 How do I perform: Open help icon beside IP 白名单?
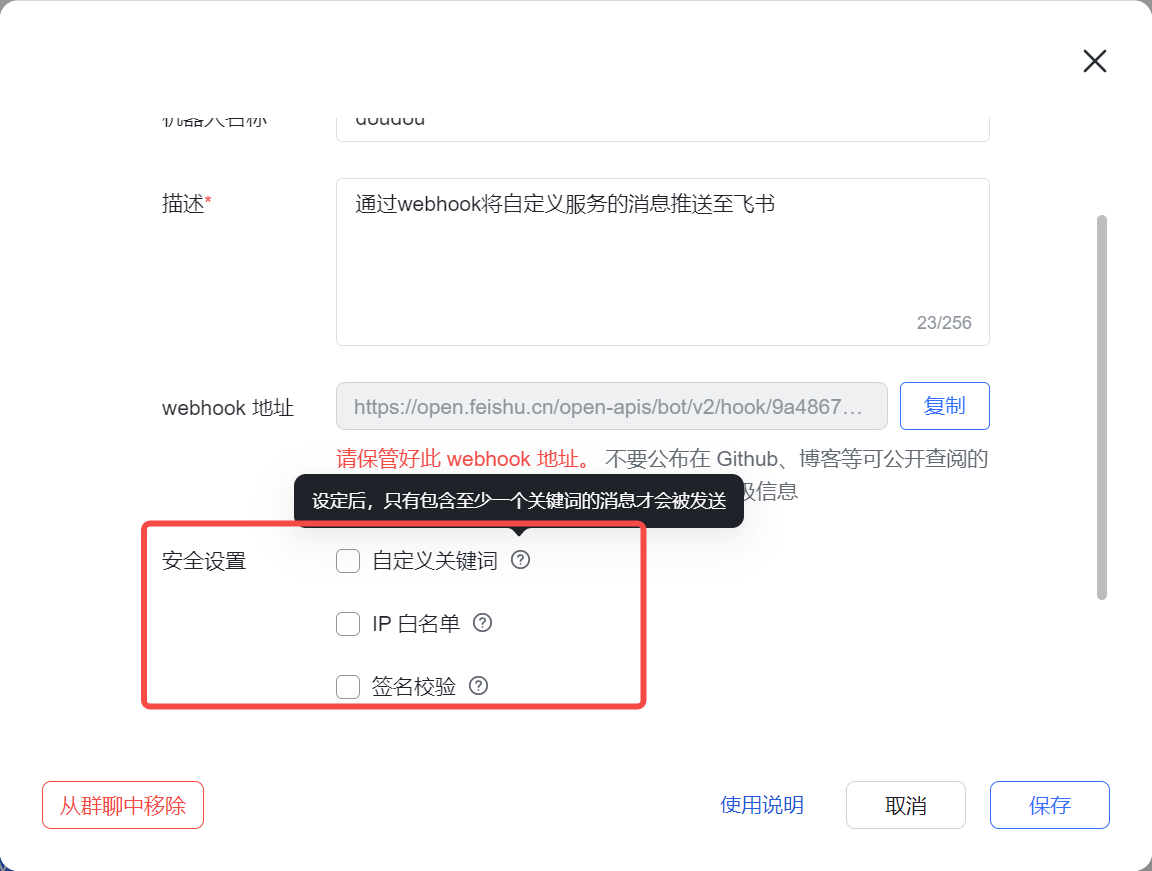[x=482, y=623]
